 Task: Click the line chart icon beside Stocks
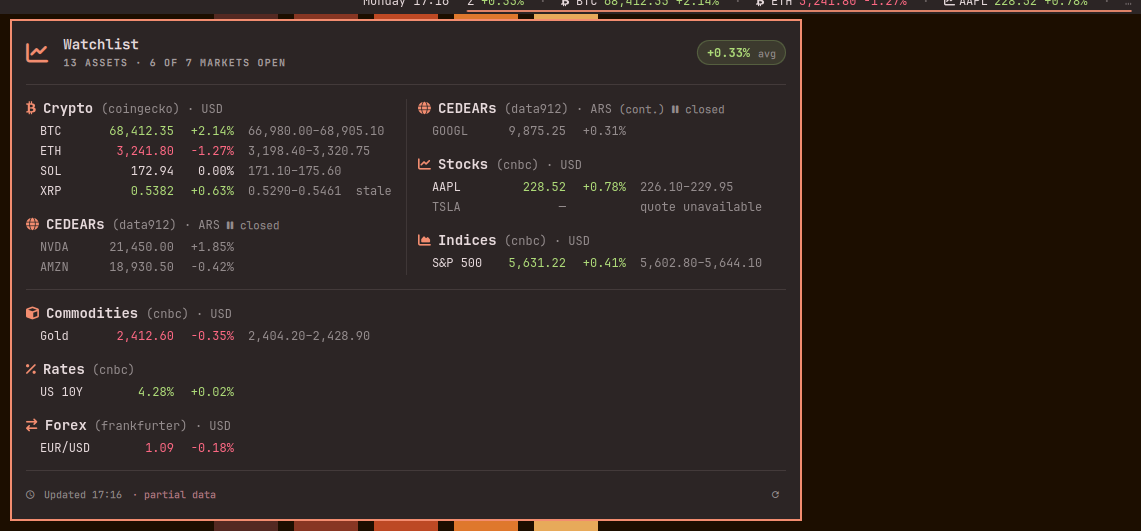click(424, 164)
